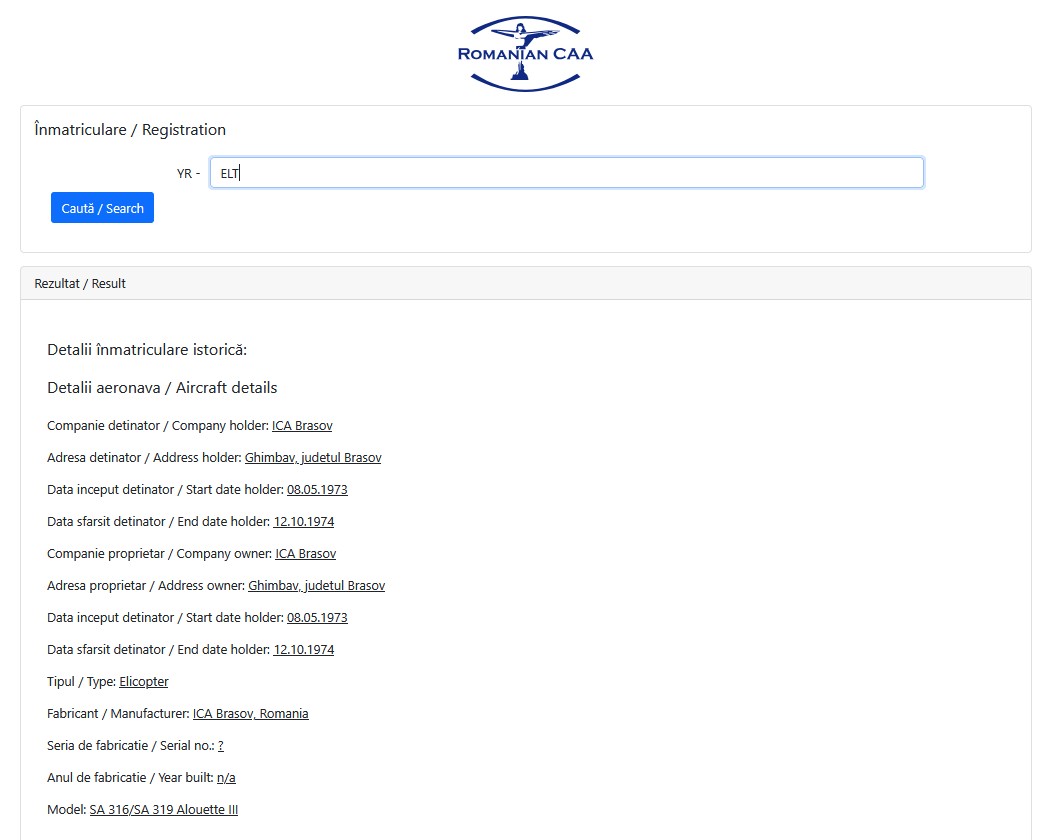Select the Address holder Ghimbav value

click(x=313, y=458)
